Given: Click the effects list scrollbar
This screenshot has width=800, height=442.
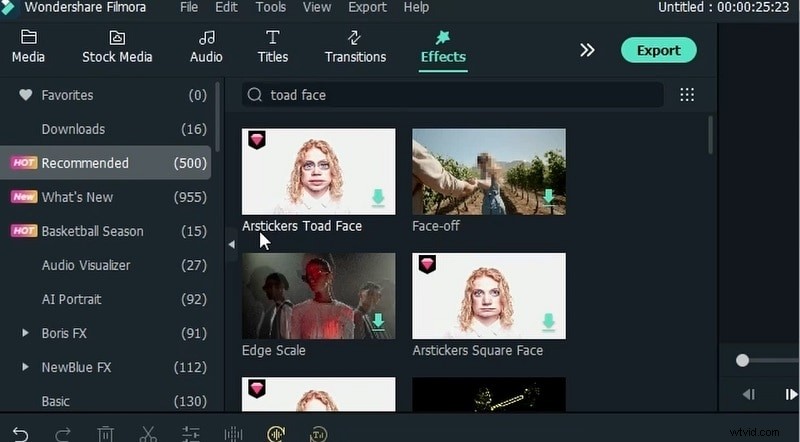Looking at the screenshot, I should 710,135.
